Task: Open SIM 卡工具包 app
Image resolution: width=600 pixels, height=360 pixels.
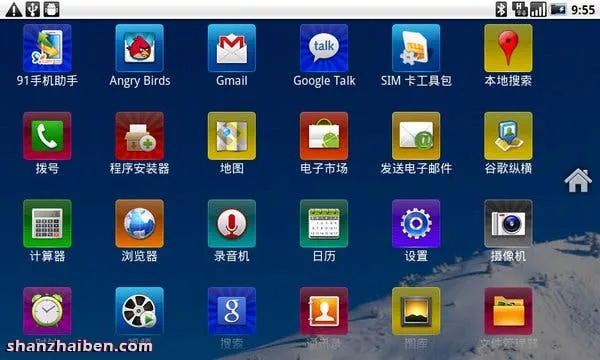Action: click(x=416, y=48)
